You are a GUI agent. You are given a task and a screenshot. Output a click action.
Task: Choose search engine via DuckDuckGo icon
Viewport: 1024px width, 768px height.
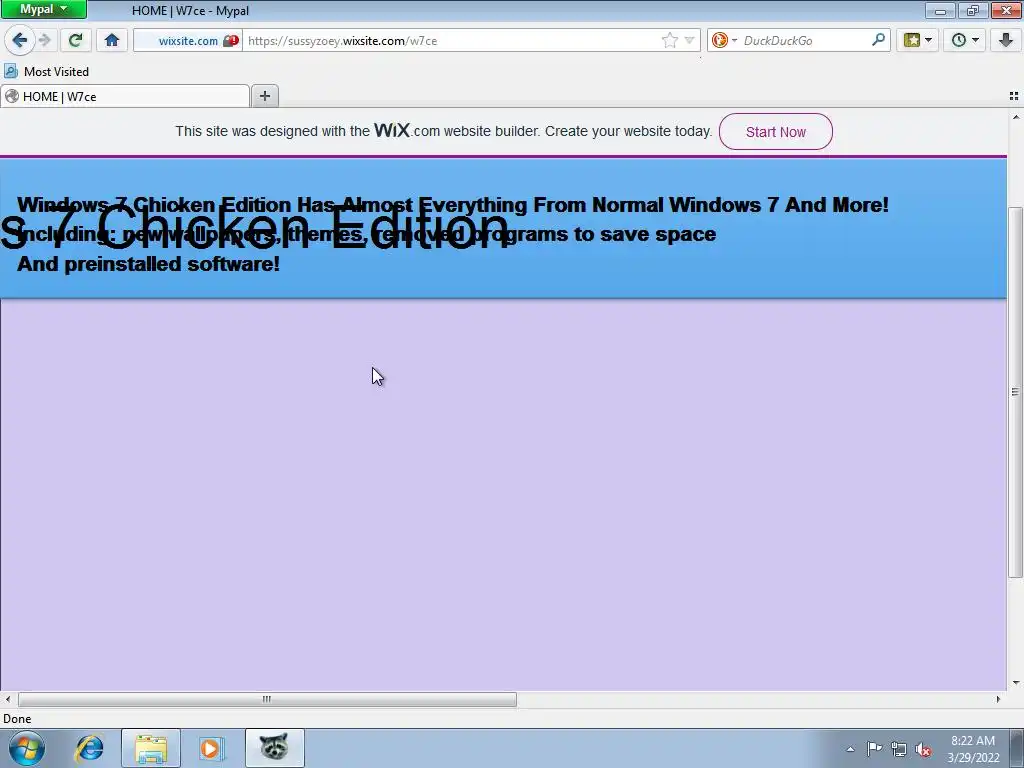tap(724, 40)
